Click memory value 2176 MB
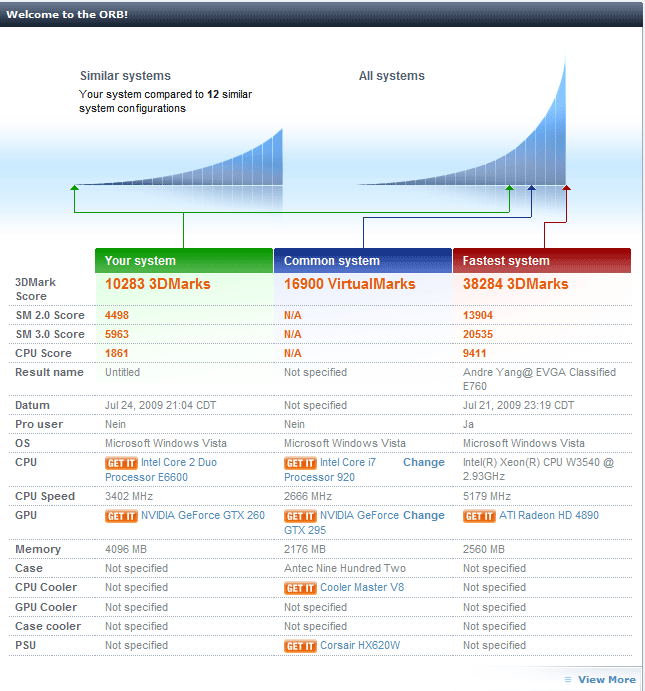 pos(304,549)
